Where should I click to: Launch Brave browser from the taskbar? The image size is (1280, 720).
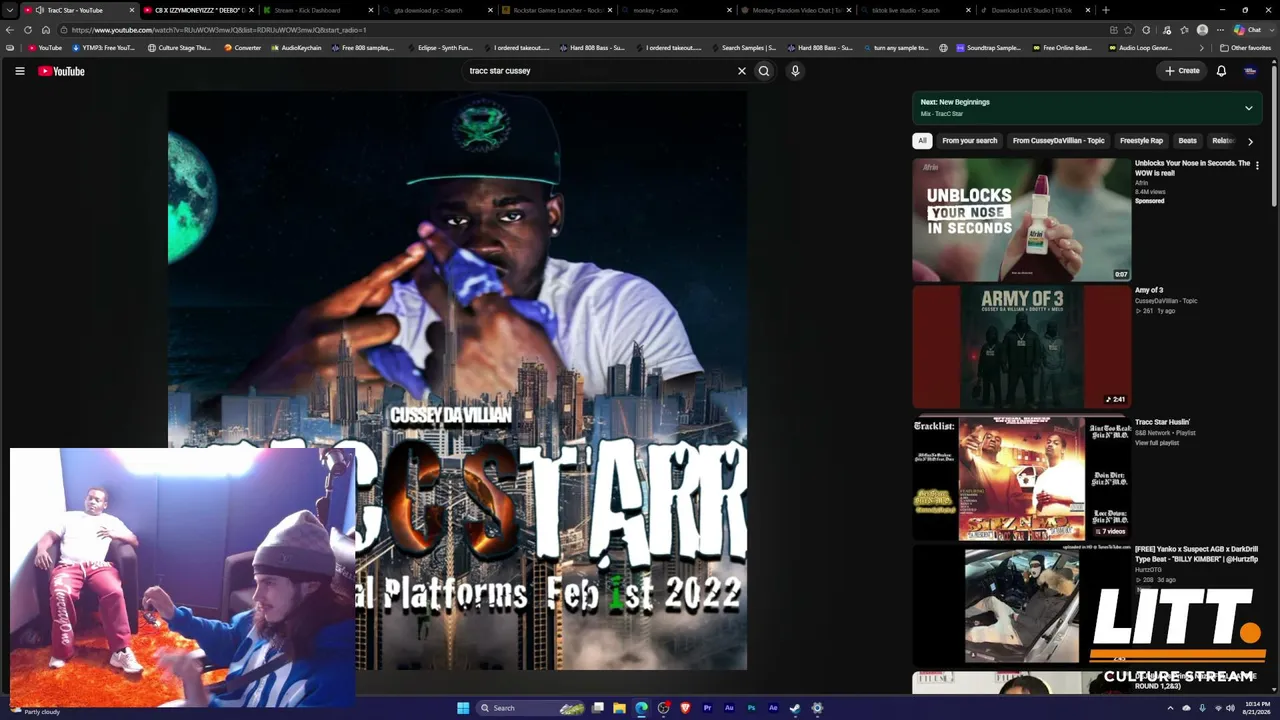point(685,708)
